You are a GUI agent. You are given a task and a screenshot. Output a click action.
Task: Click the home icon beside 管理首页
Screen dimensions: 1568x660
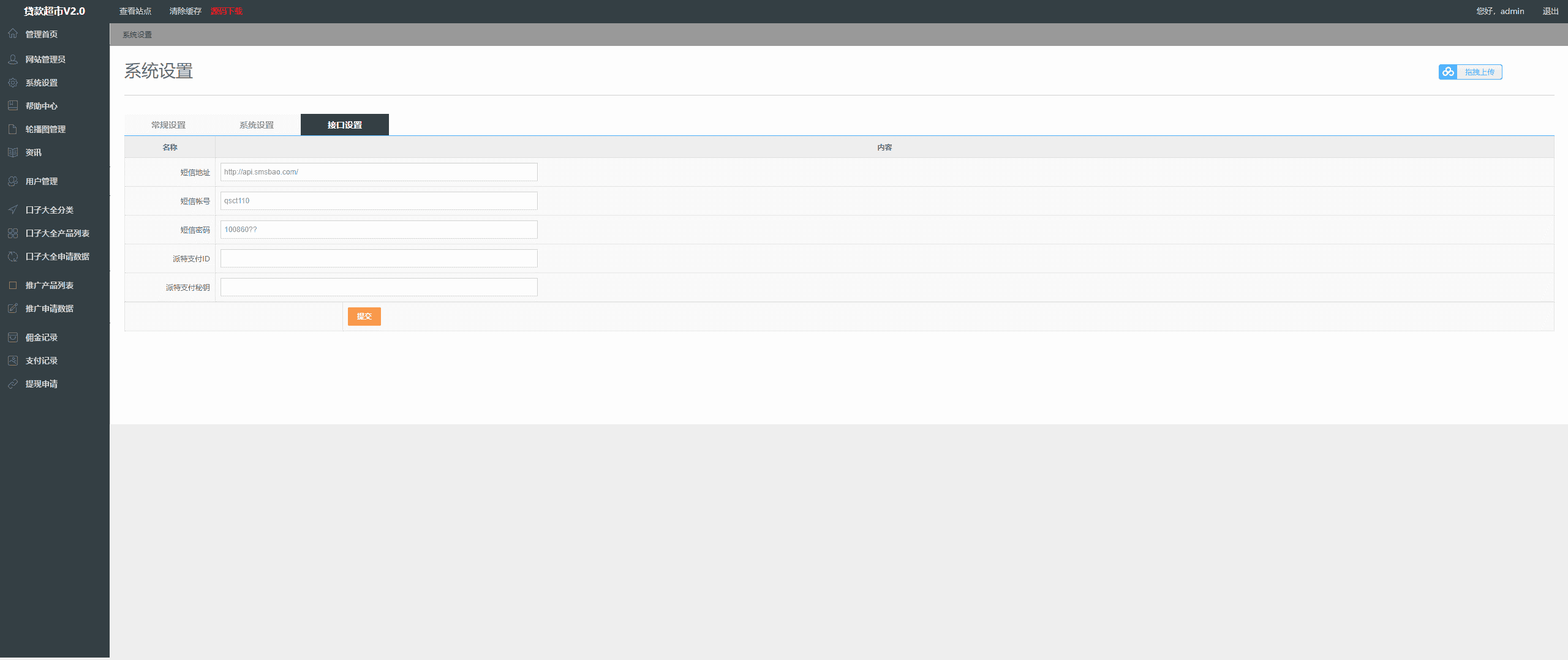pos(13,34)
